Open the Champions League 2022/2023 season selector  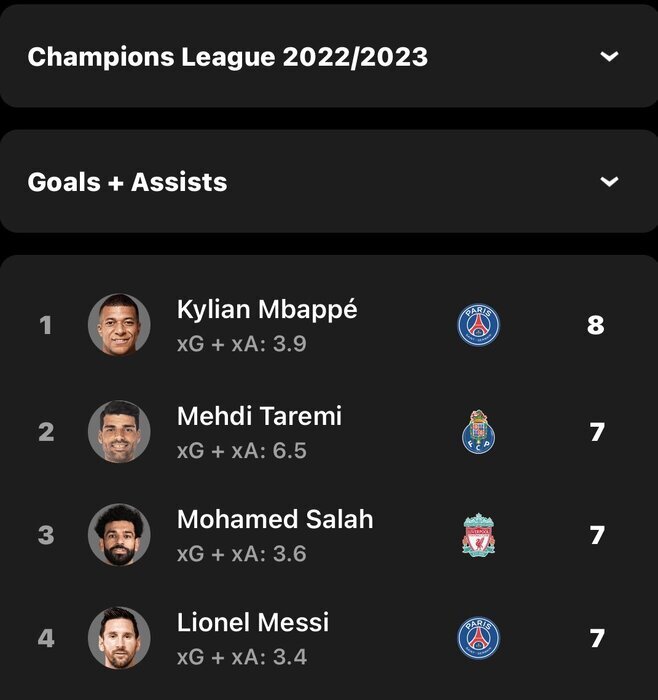tap(329, 56)
